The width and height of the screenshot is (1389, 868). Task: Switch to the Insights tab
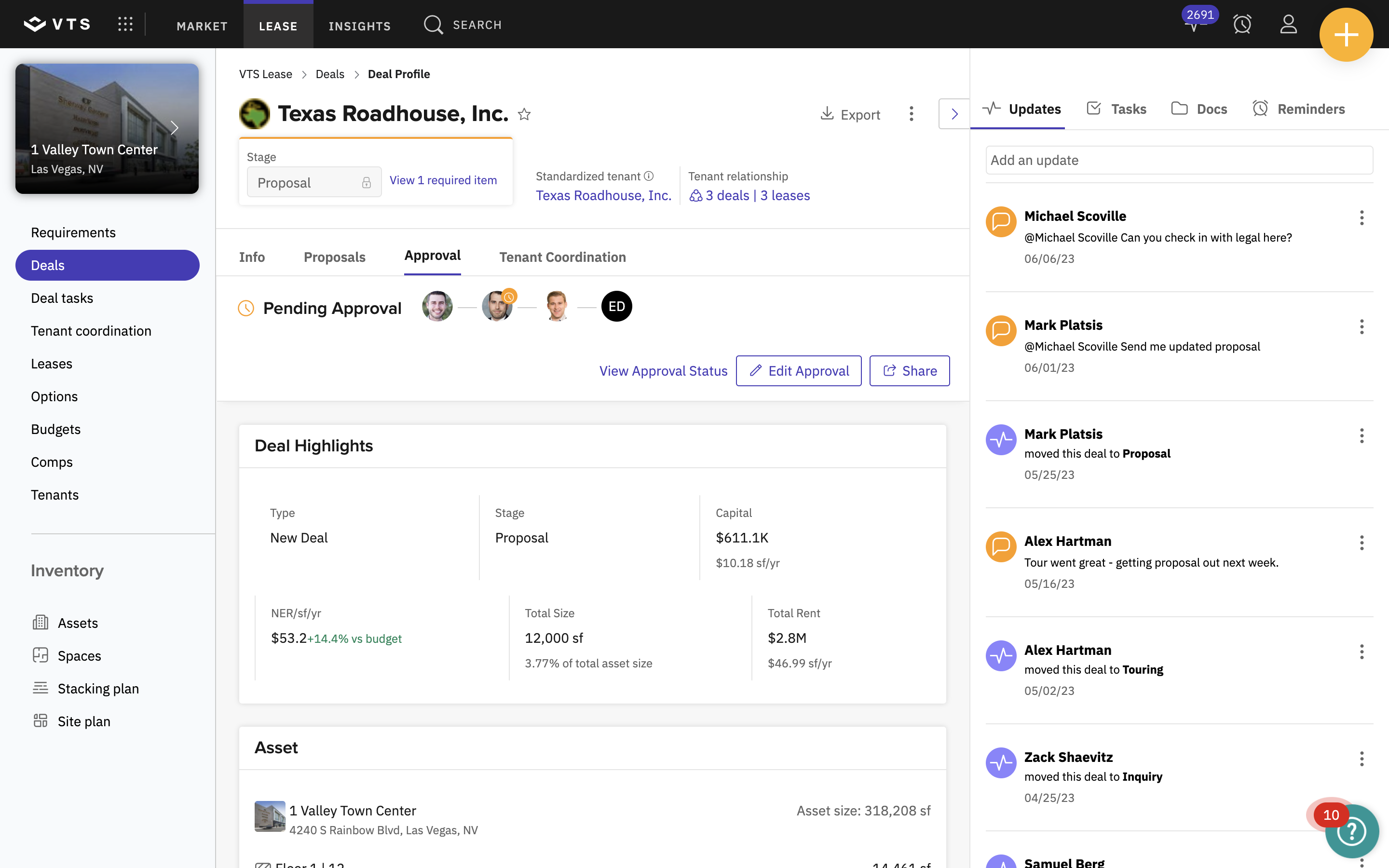click(359, 26)
